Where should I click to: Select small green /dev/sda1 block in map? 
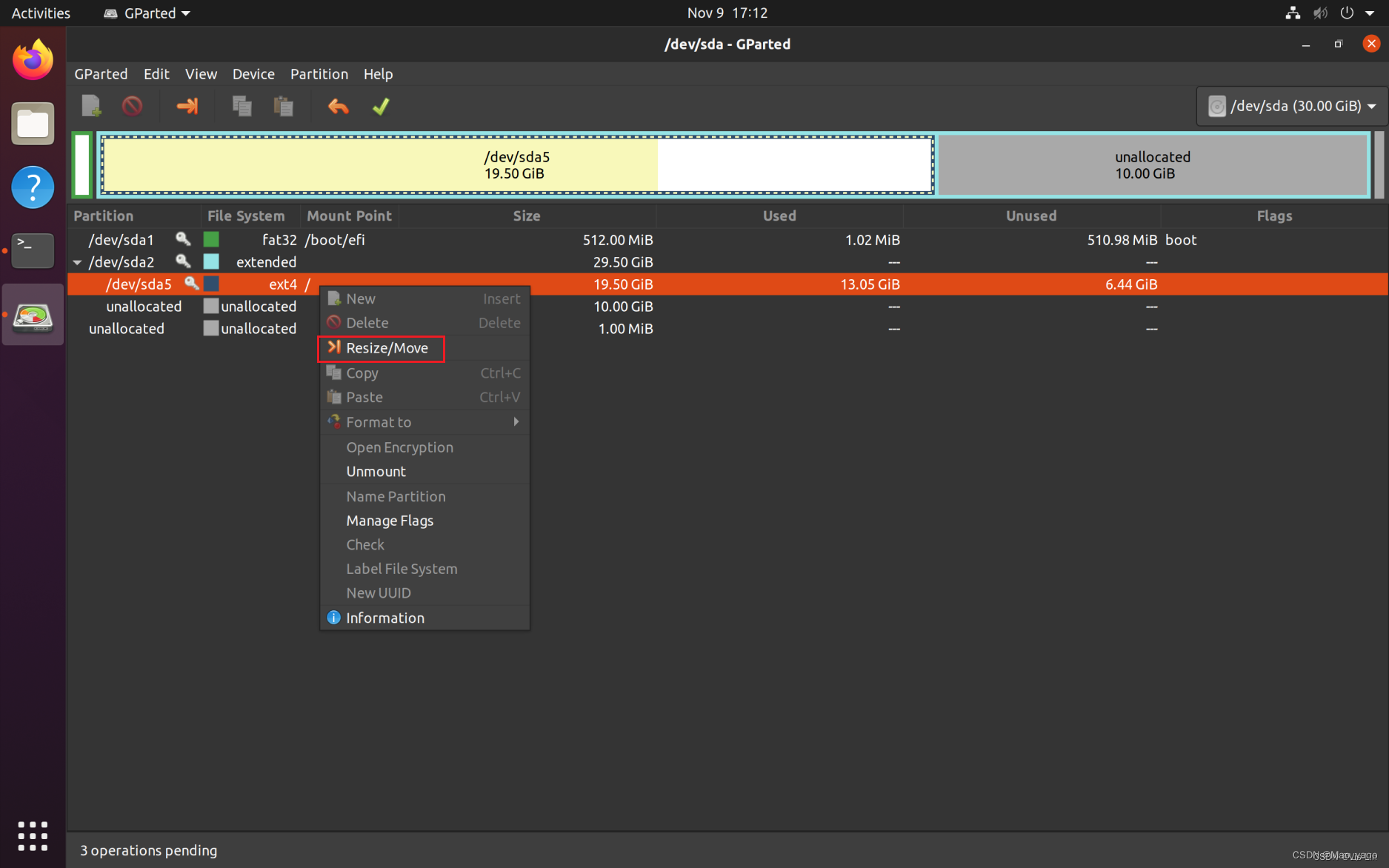coord(82,165)
